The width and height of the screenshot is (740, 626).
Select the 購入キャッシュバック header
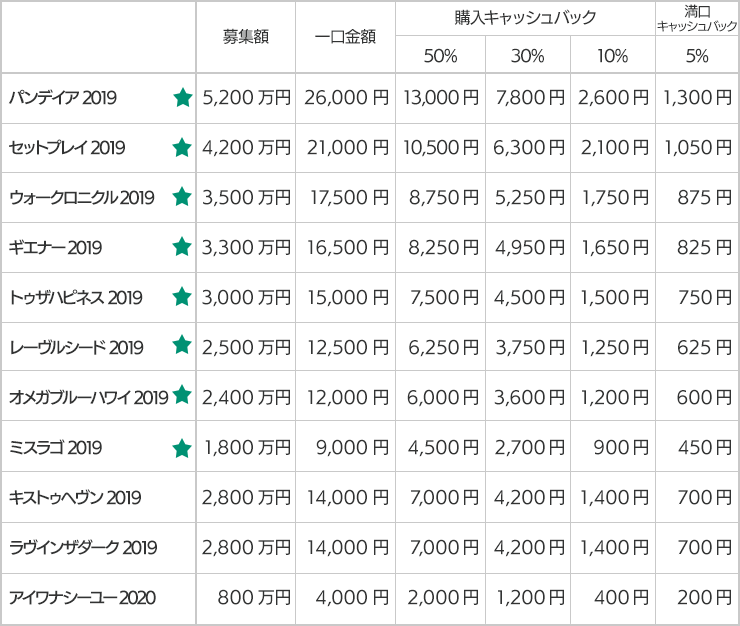coord(525,18)
